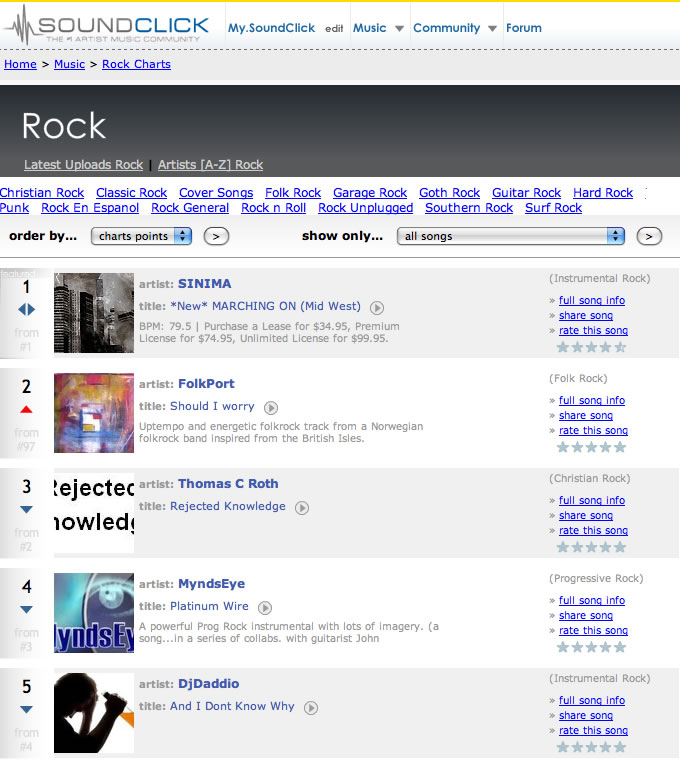
Task: Open the Community menu
Action: pyautogui.click(x=447, y=28)
